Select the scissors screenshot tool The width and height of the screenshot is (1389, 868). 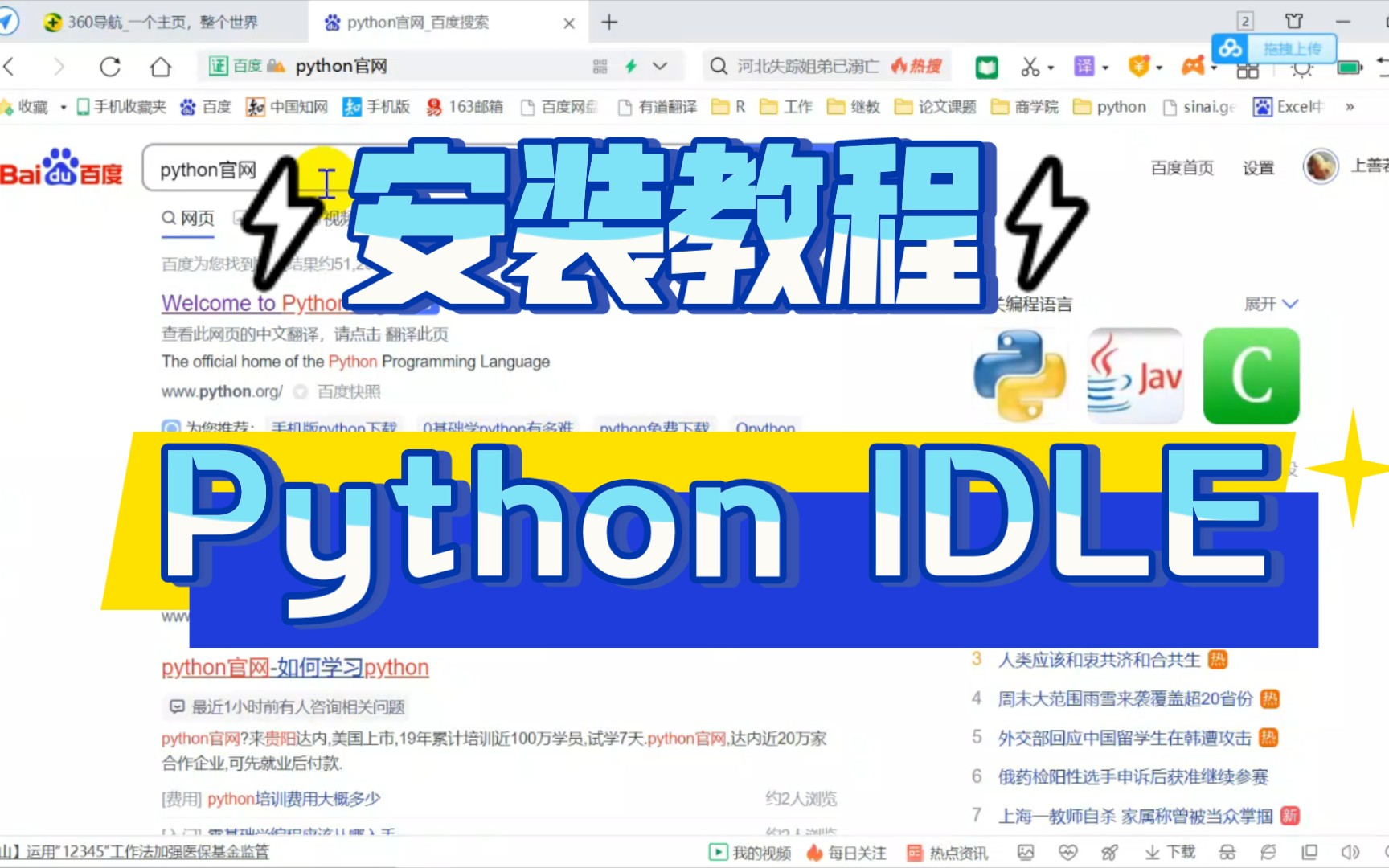click(x=1030, y=67)
